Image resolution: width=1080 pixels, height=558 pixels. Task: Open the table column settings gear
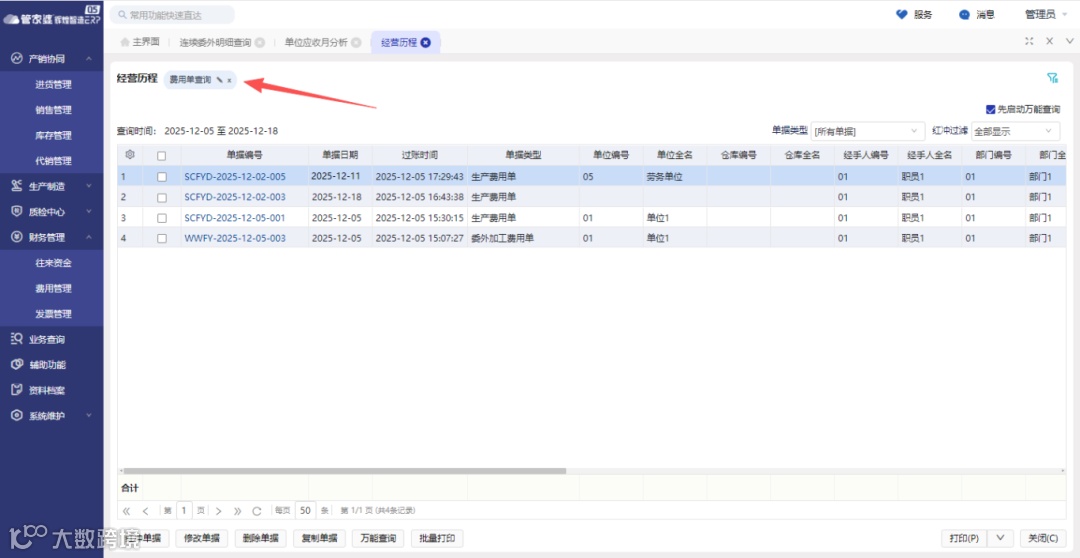coord(129,155)
